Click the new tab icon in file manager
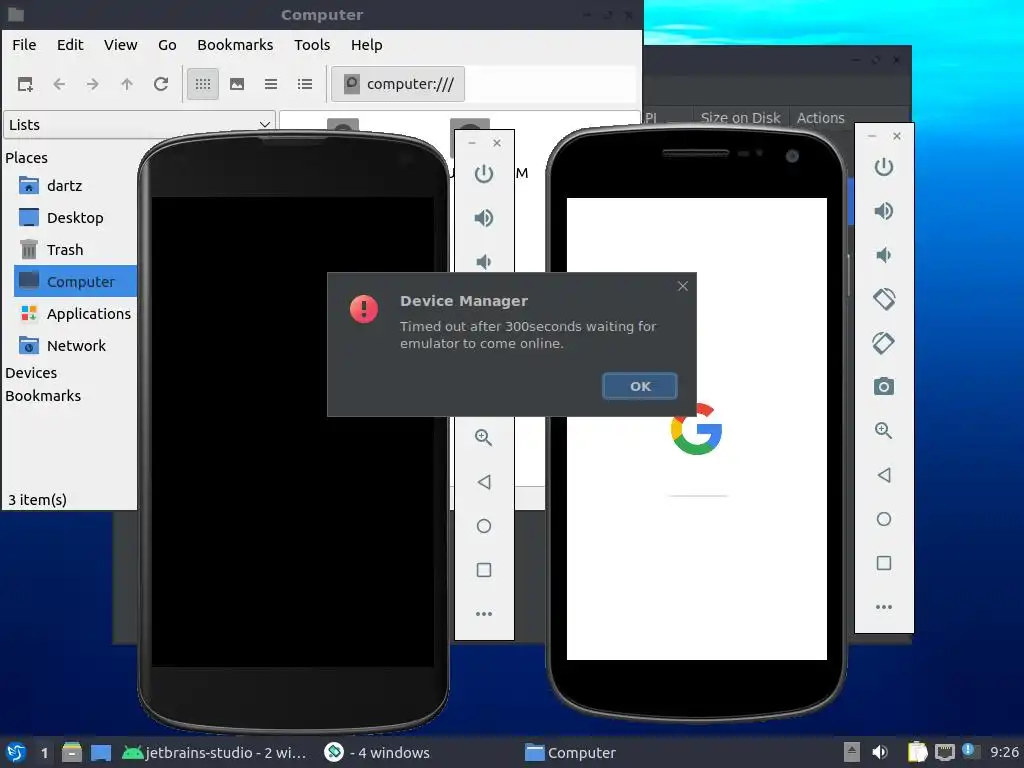 point(25,84)
